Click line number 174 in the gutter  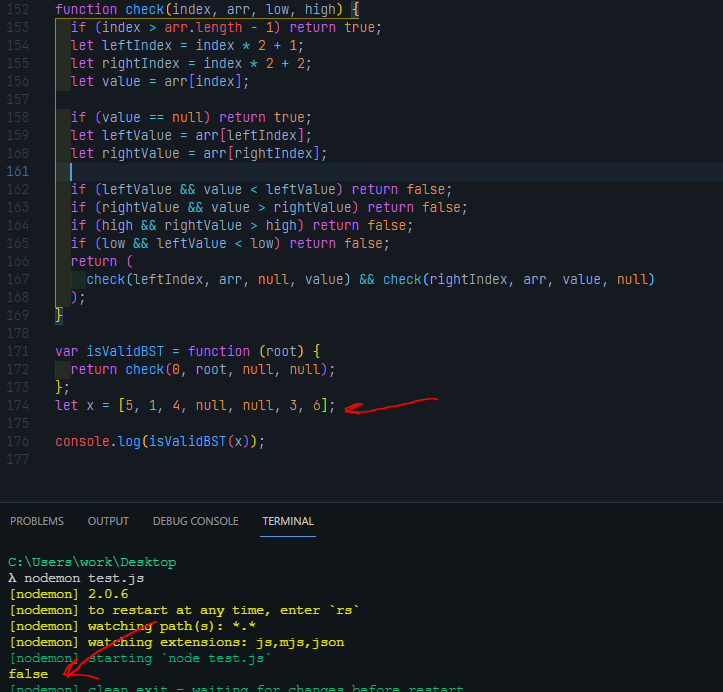[19, 406]
